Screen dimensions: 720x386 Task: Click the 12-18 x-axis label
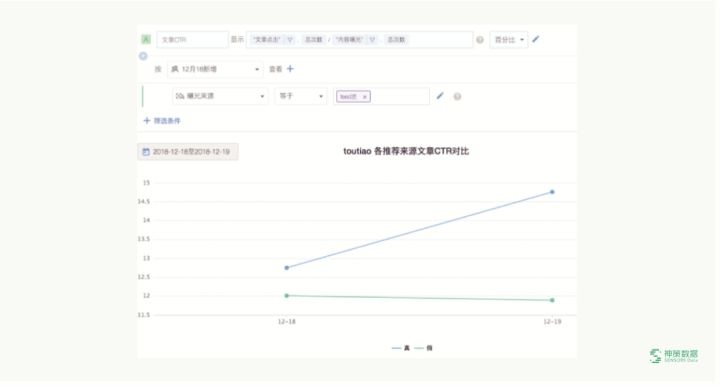pos(287,322)
